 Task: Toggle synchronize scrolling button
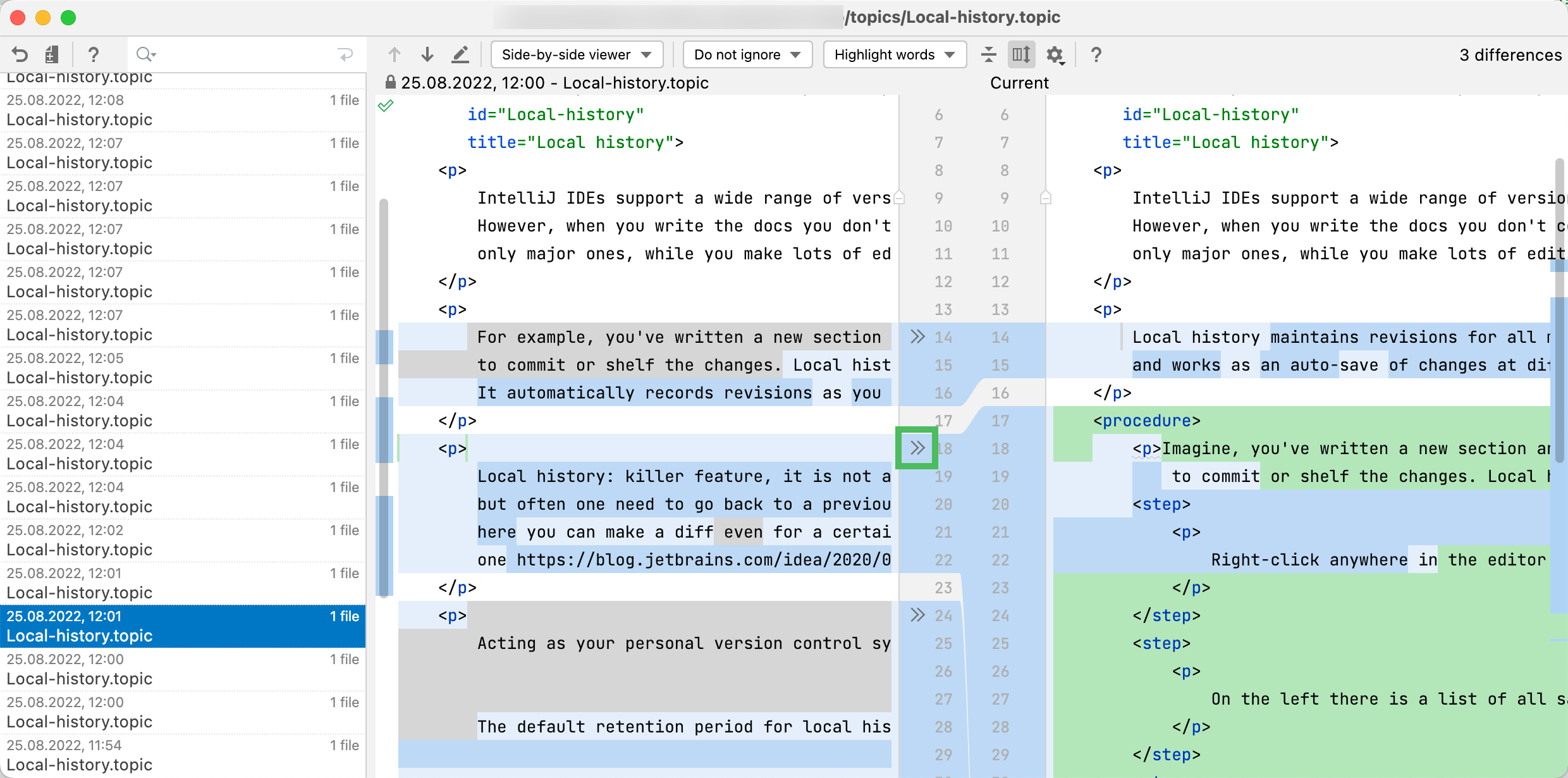pyautogui.click(x=1021, y=54)
